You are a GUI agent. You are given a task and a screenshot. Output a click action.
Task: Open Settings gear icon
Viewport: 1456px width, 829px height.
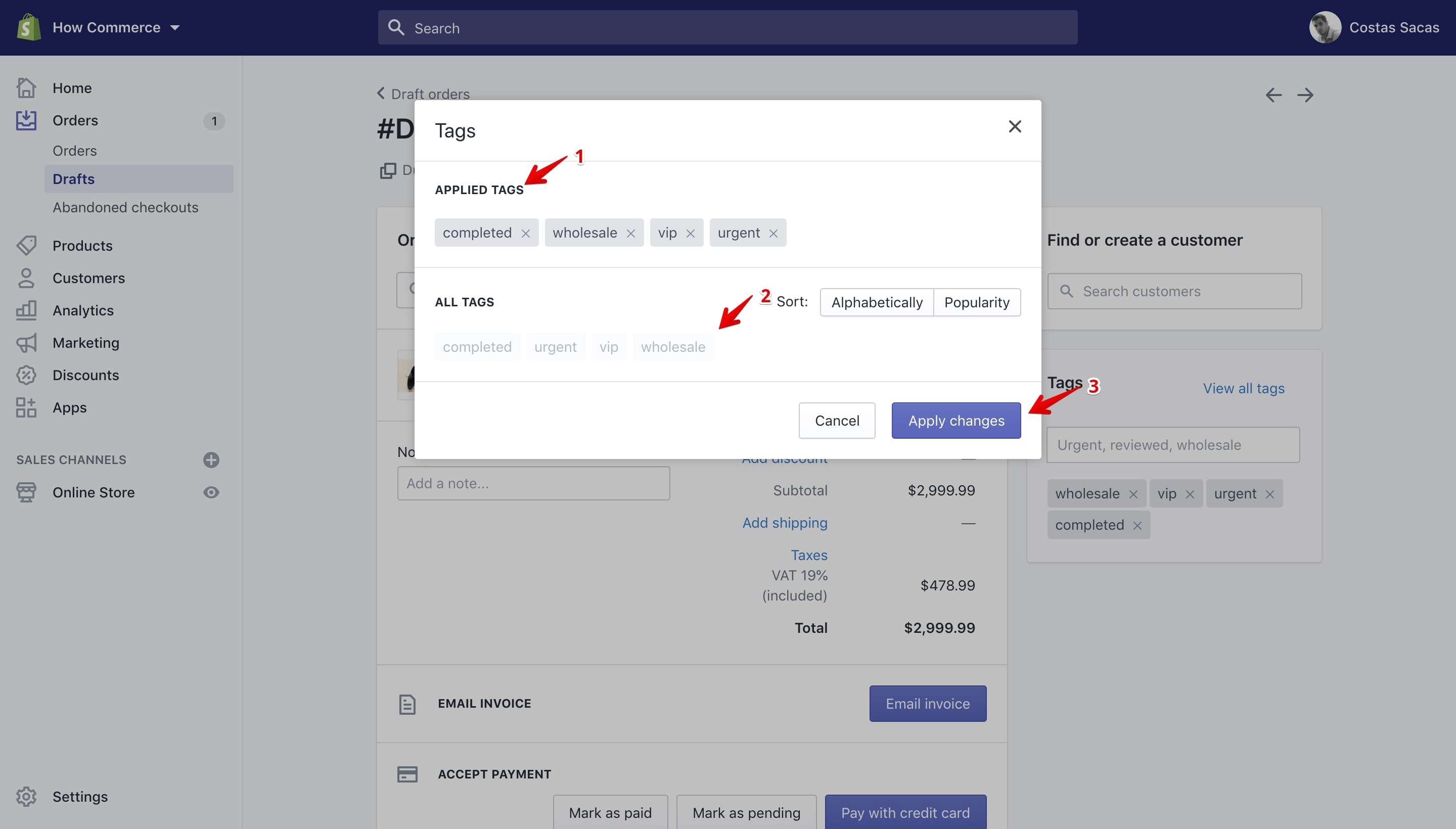(x=26, y=797)
